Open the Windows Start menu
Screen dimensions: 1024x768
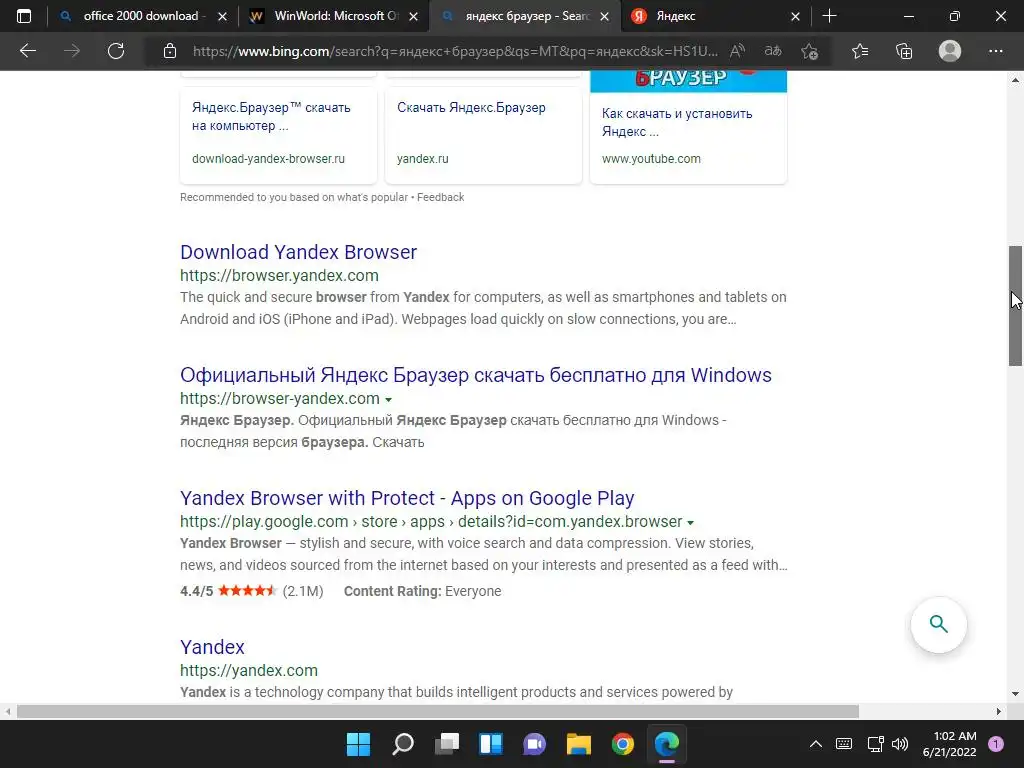pyautogui.click(x=359, y=744)
